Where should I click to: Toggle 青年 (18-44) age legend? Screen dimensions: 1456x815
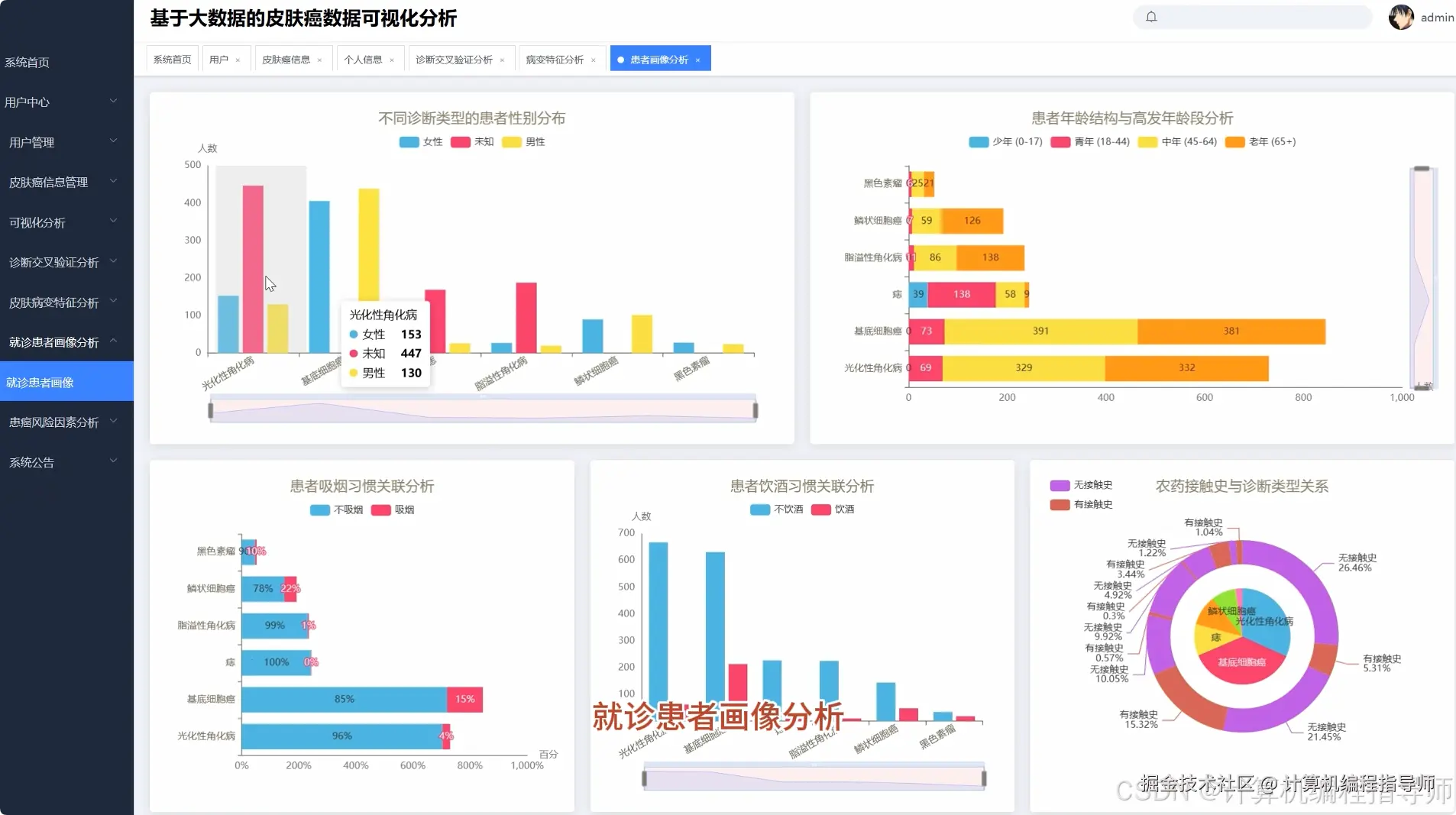(1090, 142)
